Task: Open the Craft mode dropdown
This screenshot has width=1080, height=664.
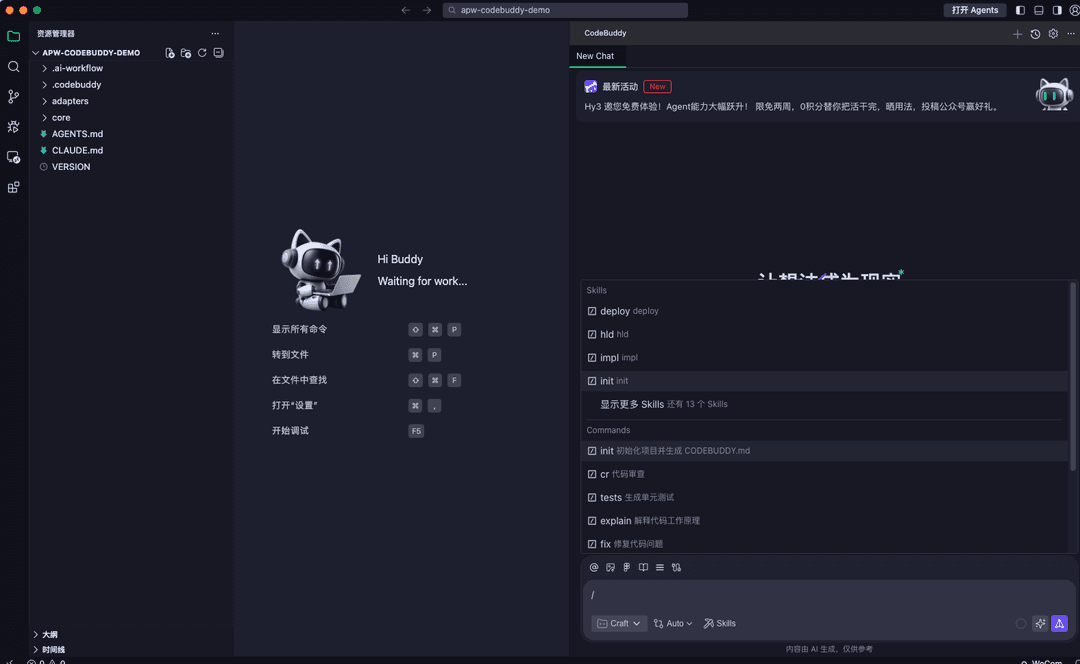Action: pyautogui.click(x=619, y=623)
